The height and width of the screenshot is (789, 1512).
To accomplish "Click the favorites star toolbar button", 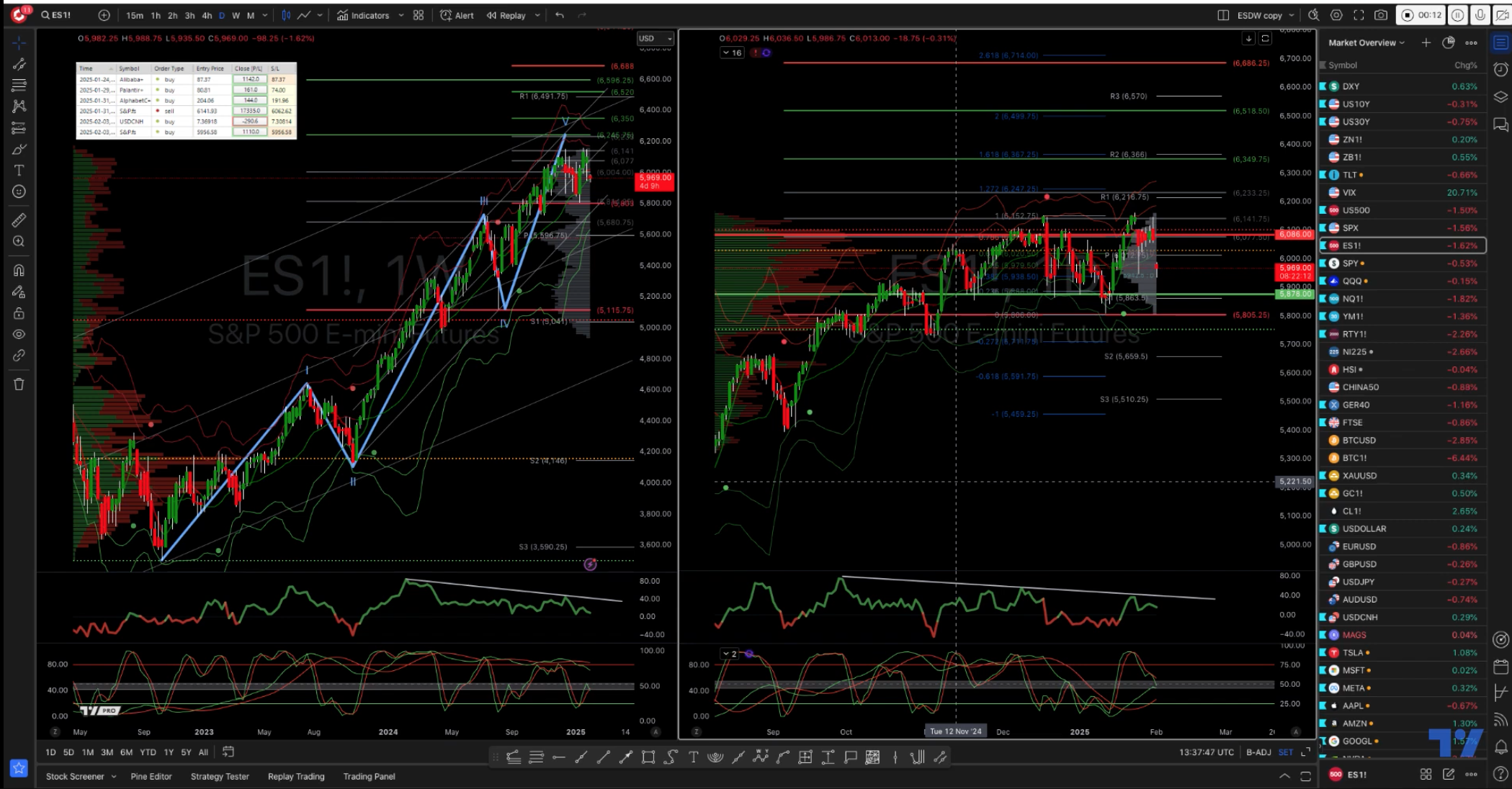I will pyautogui.click(x=19, y=767).
